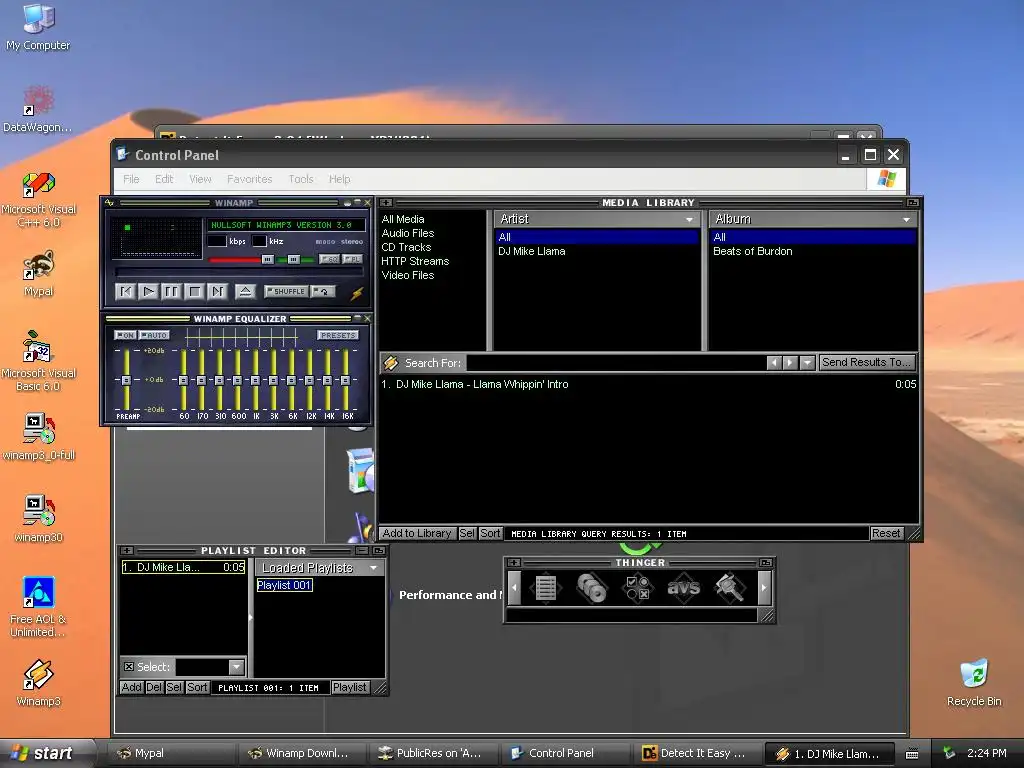The height and width of the screenshot is (768, 1024).
Task: Open Mypal desktop shortcut
Action: (x=39, y=274)
